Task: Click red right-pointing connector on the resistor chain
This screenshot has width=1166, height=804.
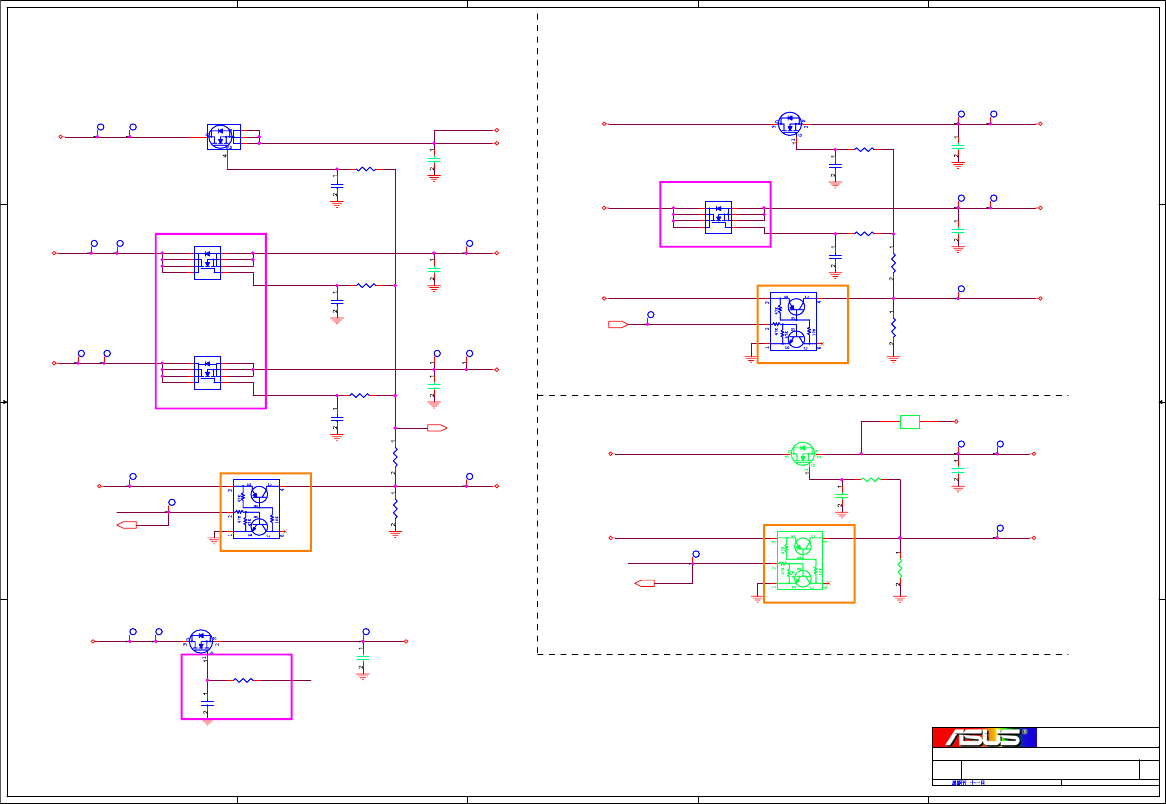Action: 437,428
